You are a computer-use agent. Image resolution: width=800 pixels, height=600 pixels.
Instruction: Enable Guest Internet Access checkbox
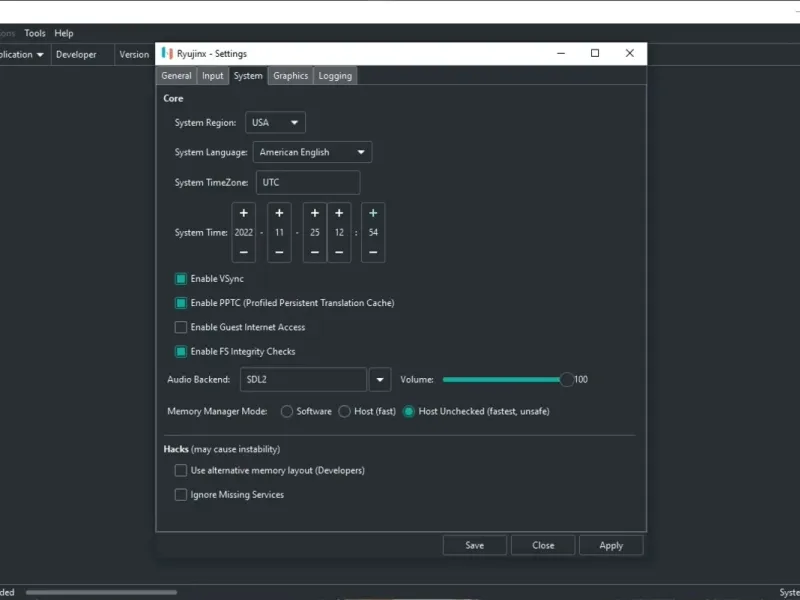[x=181, y=327]
